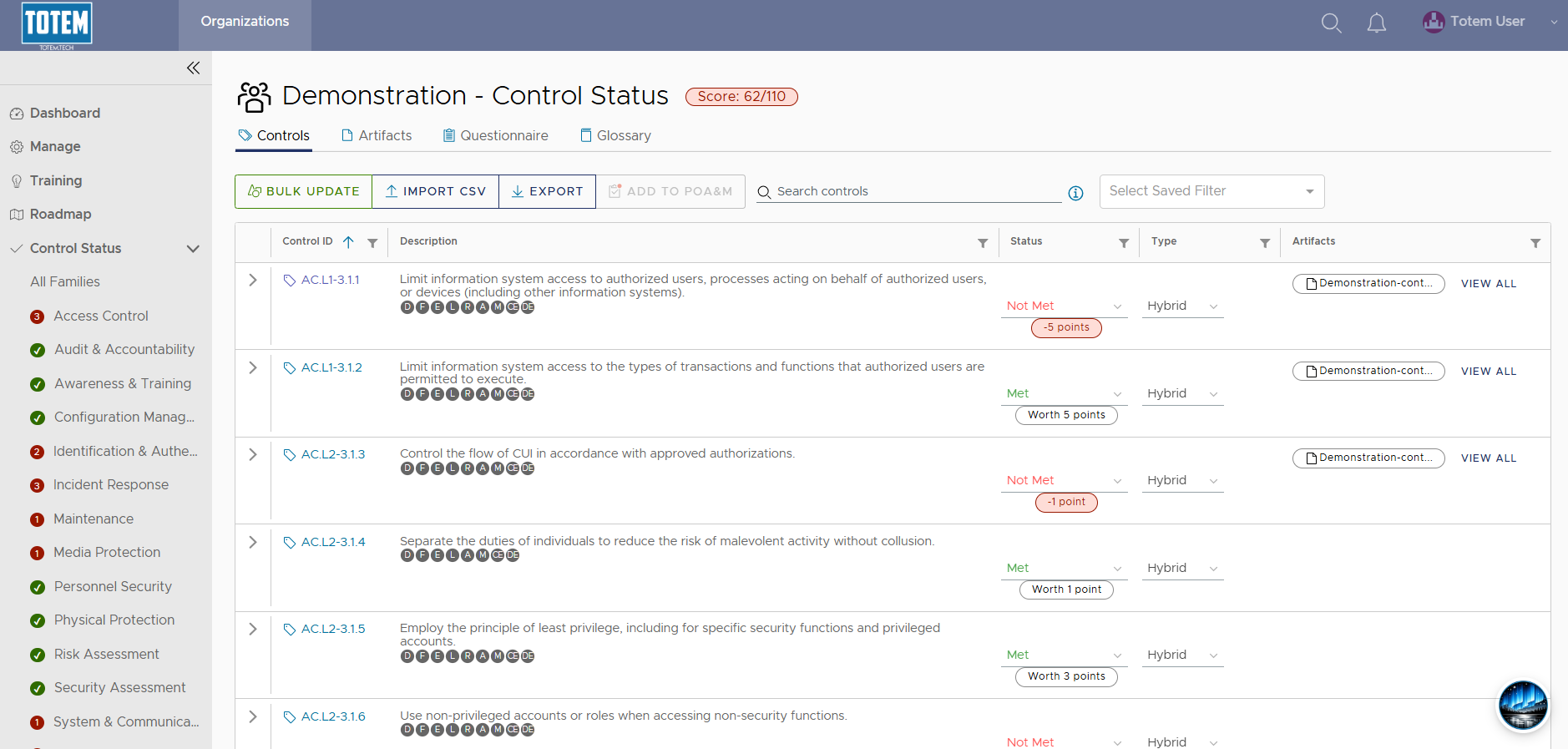Screen dimensions: 1568x749
Task: Click VIEW ALL for AC.L2-3.1.3 artifacts
Action: point(1489,458)
